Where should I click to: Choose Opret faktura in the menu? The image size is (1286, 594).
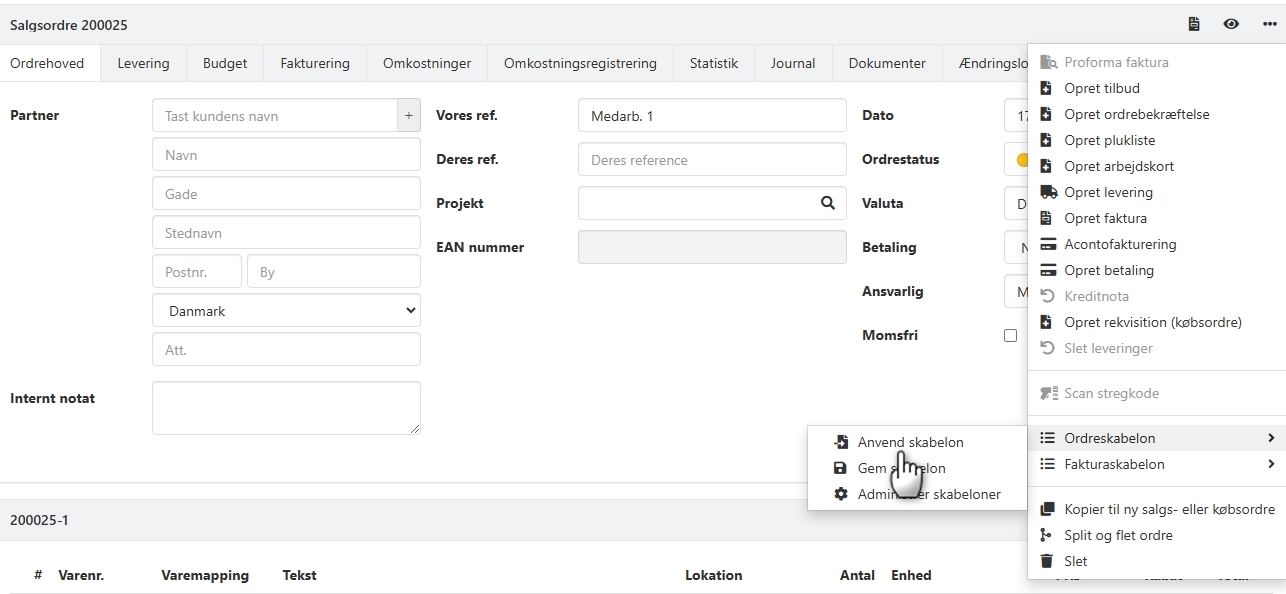(x=1105, y=218)
